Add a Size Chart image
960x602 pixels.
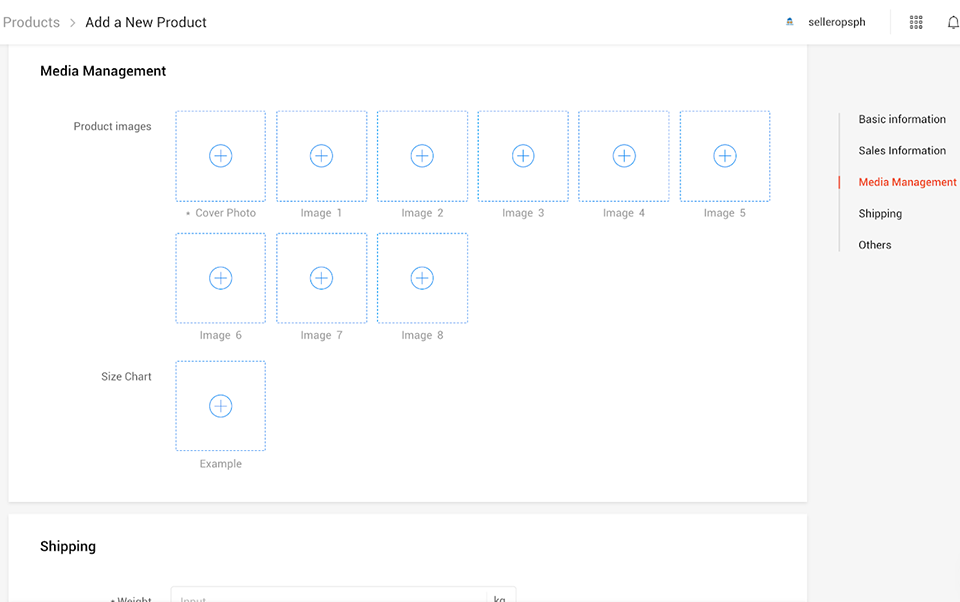[x=220, y=406]
